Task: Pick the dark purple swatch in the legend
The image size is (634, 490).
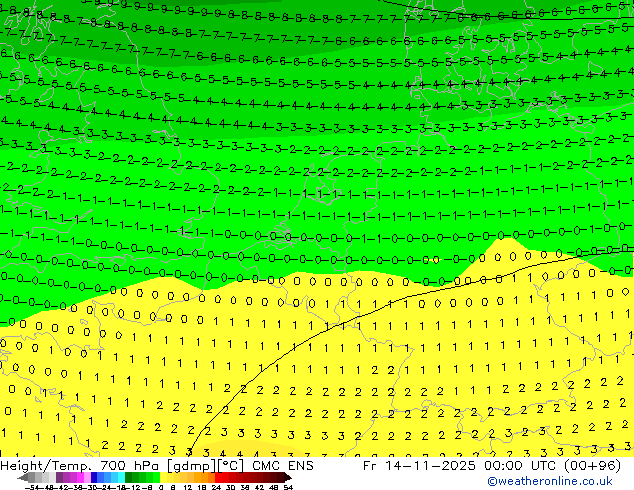Action: (59, 477)
